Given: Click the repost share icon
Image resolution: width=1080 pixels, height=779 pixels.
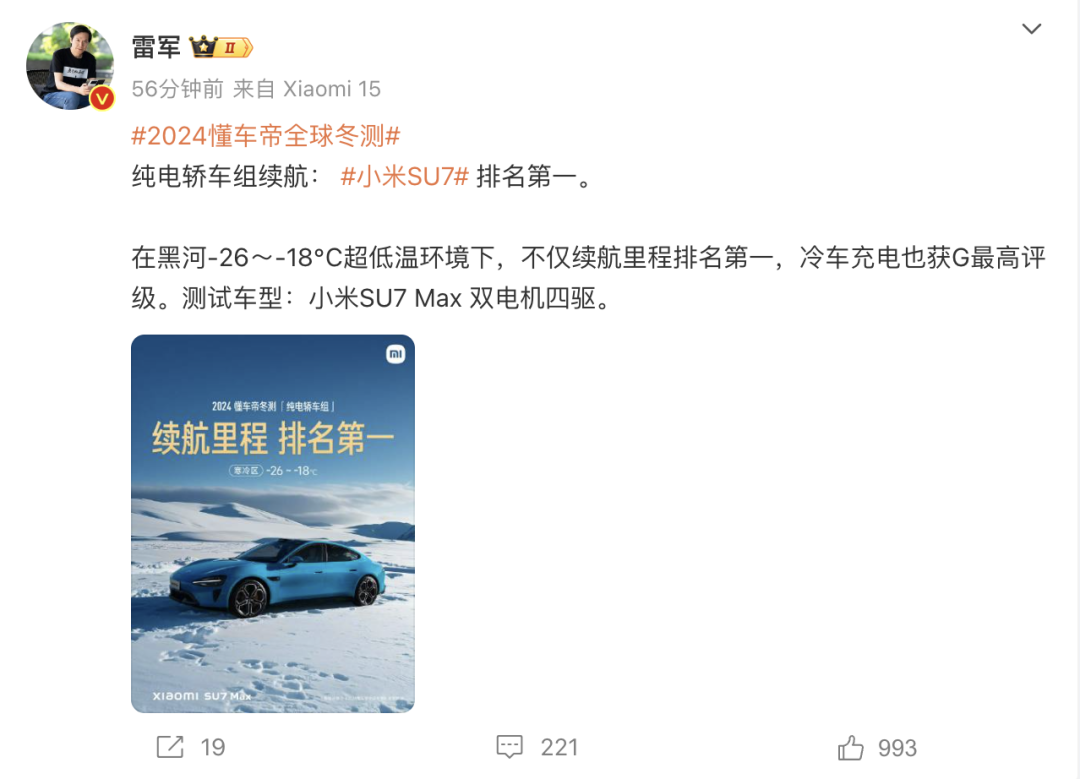Looking at the screenshot, I should click(170, 747).
